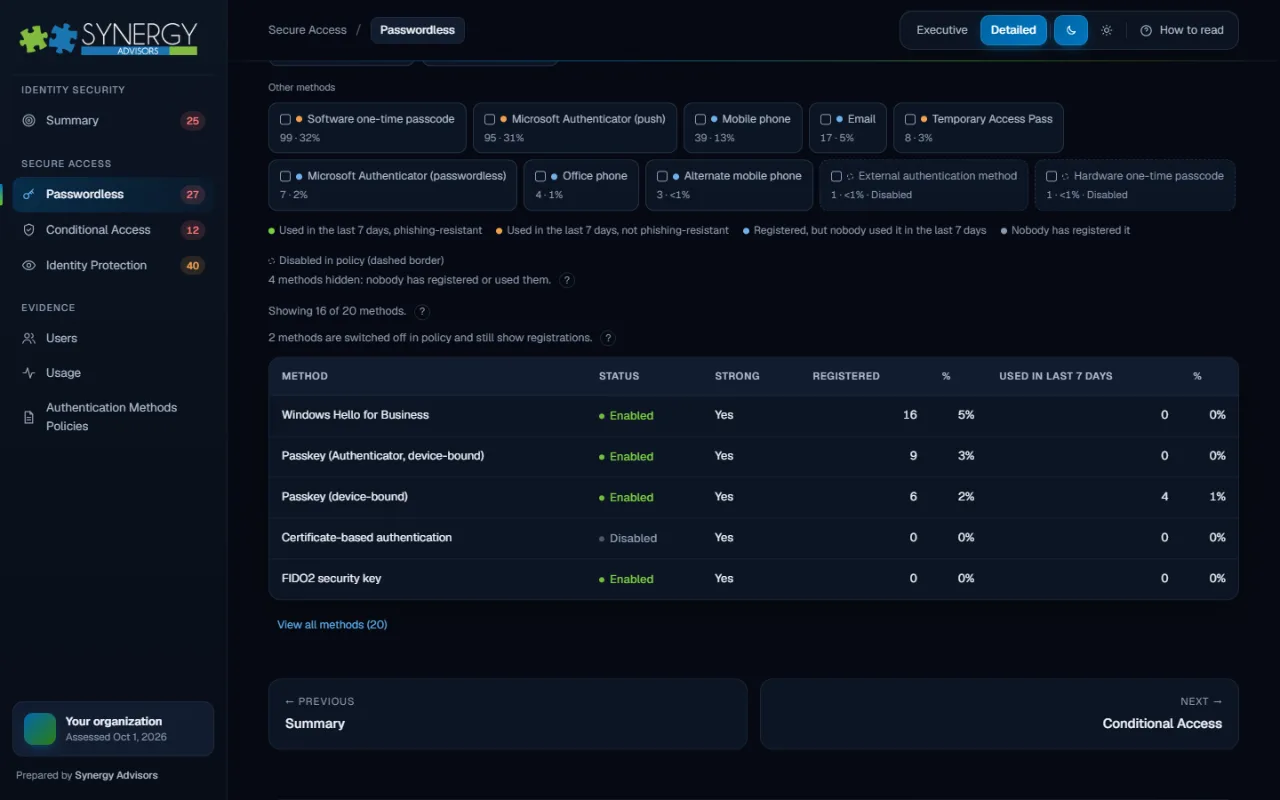
Task: Expand View all methods (20)
Action: [x=332, y=625]
